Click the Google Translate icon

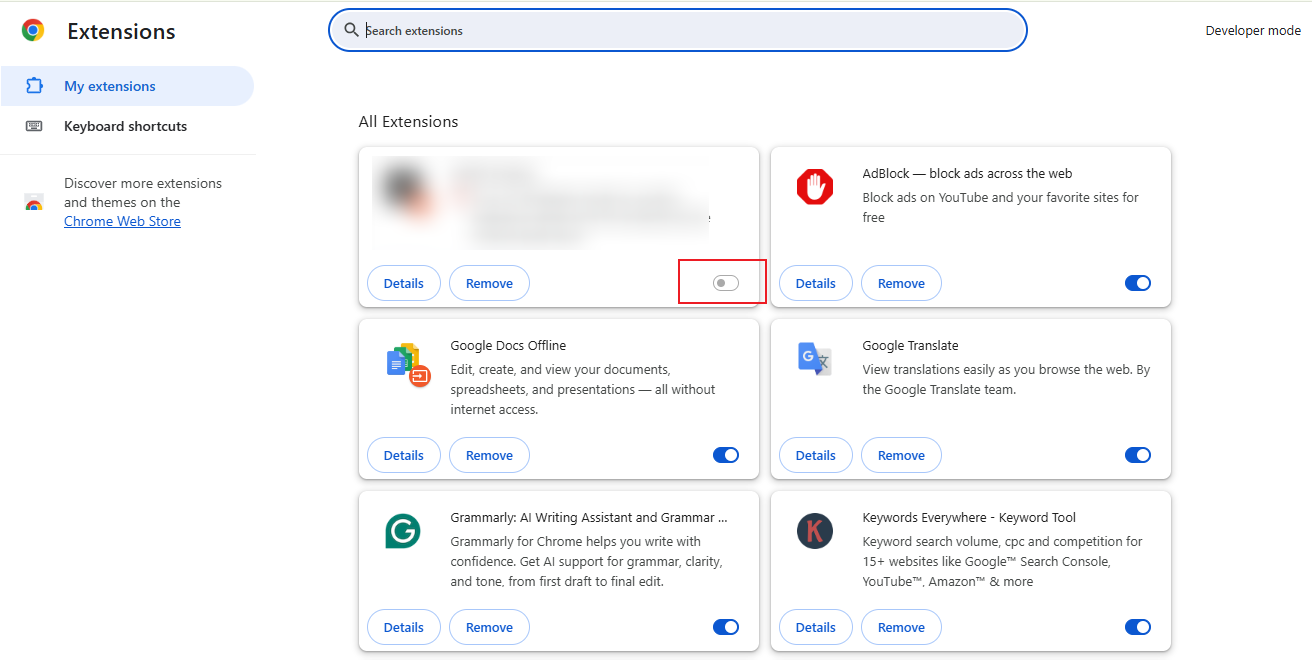pos(815,358)
